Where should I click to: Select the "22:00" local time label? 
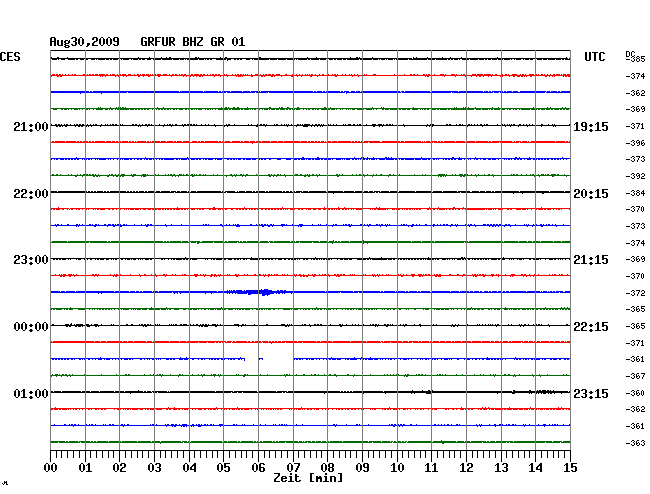[x=31, y=194]
